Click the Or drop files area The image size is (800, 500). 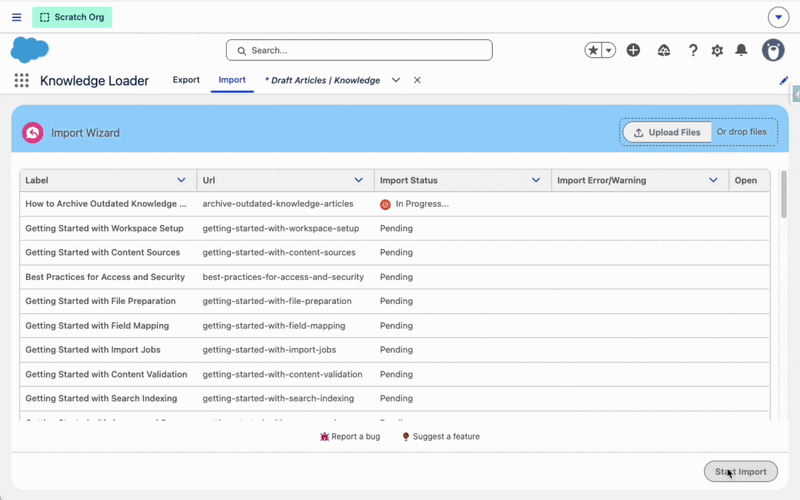pyautogui.click(x=741, y=132)
